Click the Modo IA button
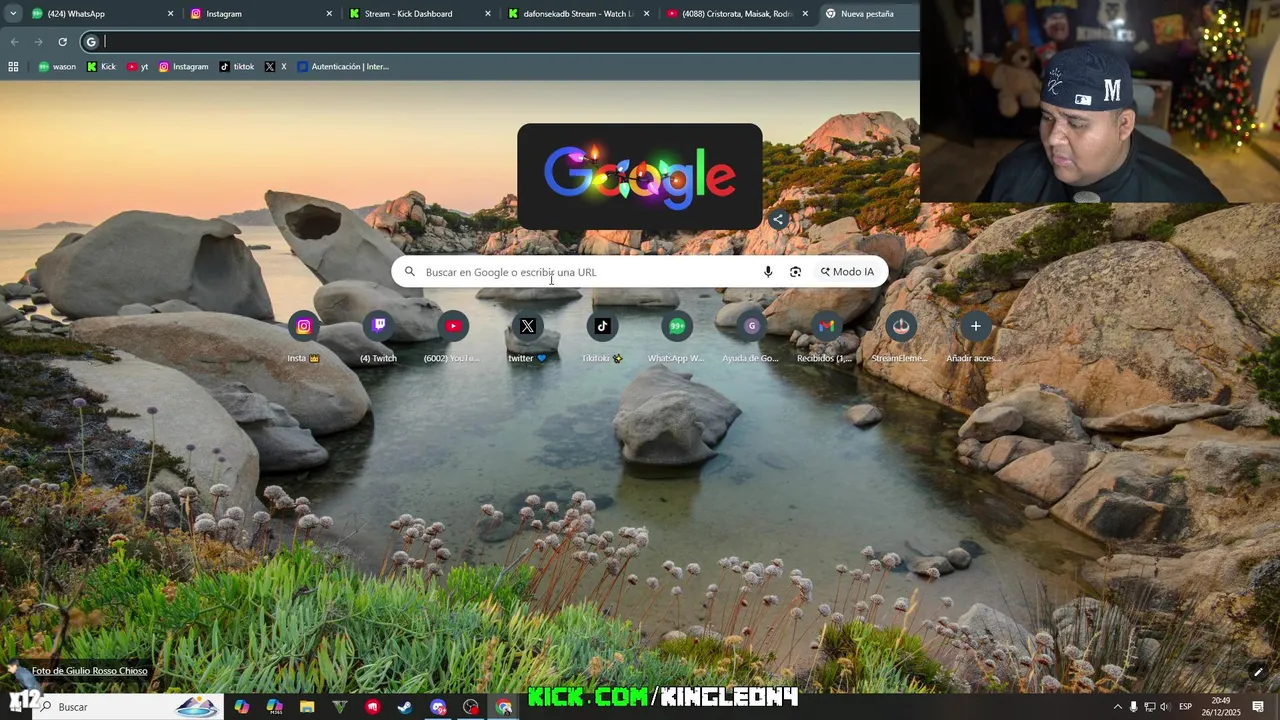Viewport: 1280px width, 720px height. 847,272
